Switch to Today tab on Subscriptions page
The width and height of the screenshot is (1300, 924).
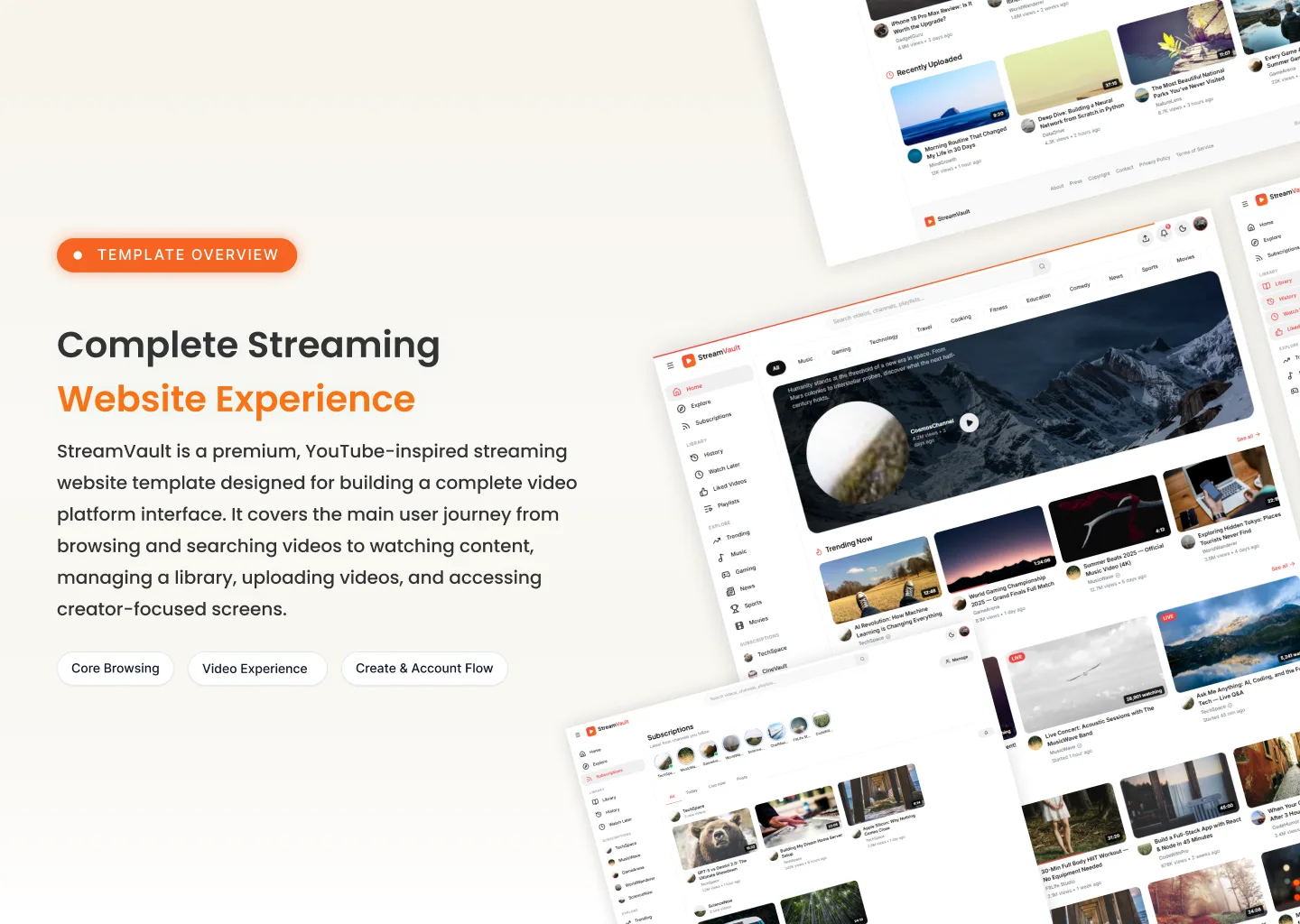pyautogui.click(x=692, y=792)
